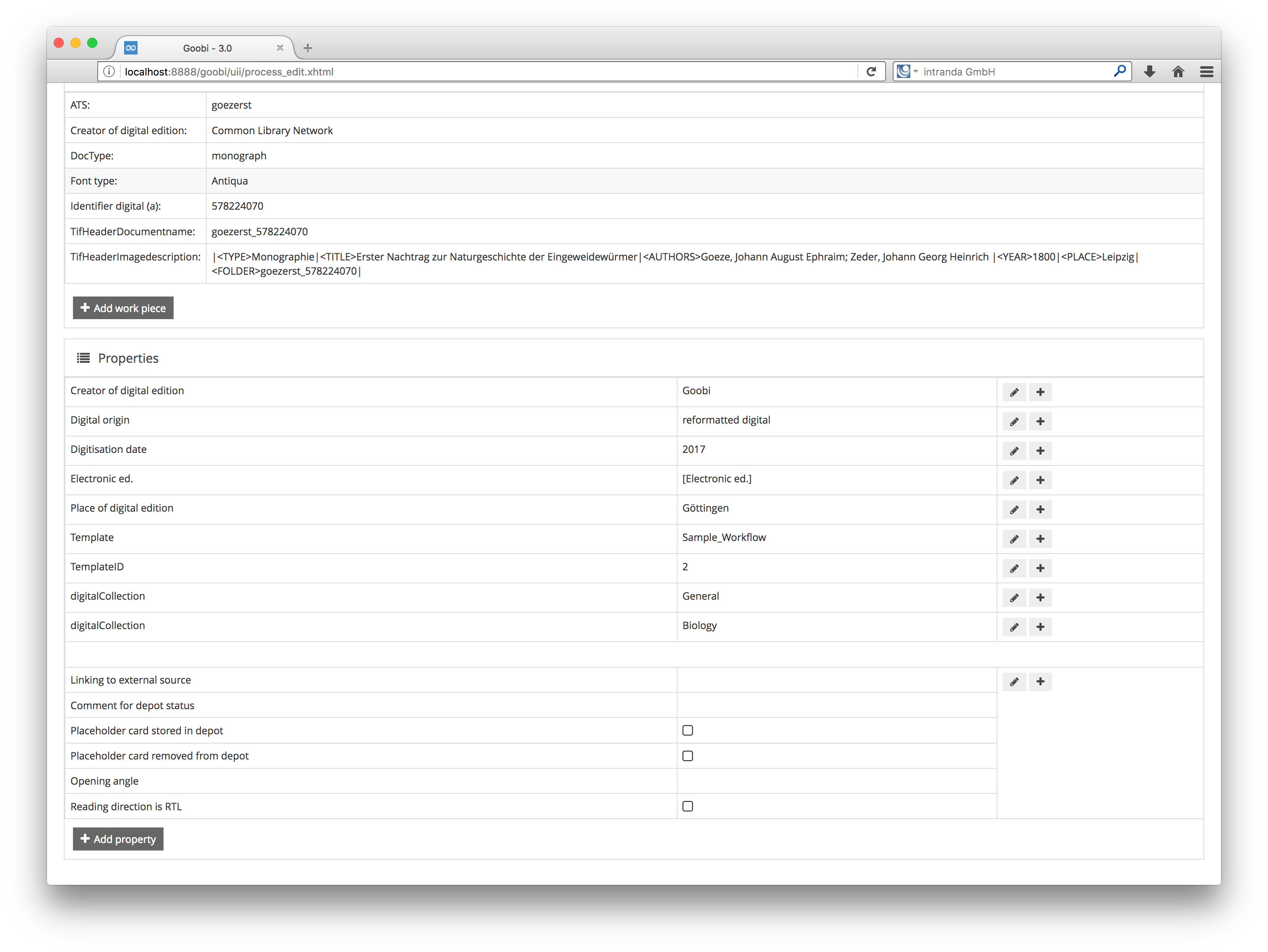Viewport: 1268px width, 952px height.
Task: Open a new browser tab
Action: pos(308,48)
